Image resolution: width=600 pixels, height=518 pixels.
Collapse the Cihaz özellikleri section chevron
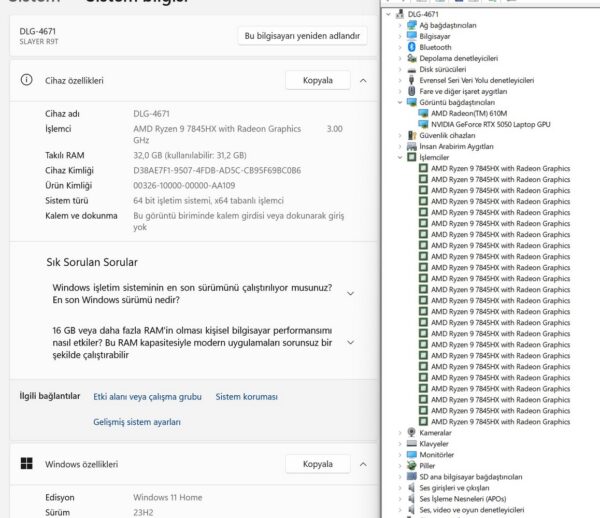363,80
